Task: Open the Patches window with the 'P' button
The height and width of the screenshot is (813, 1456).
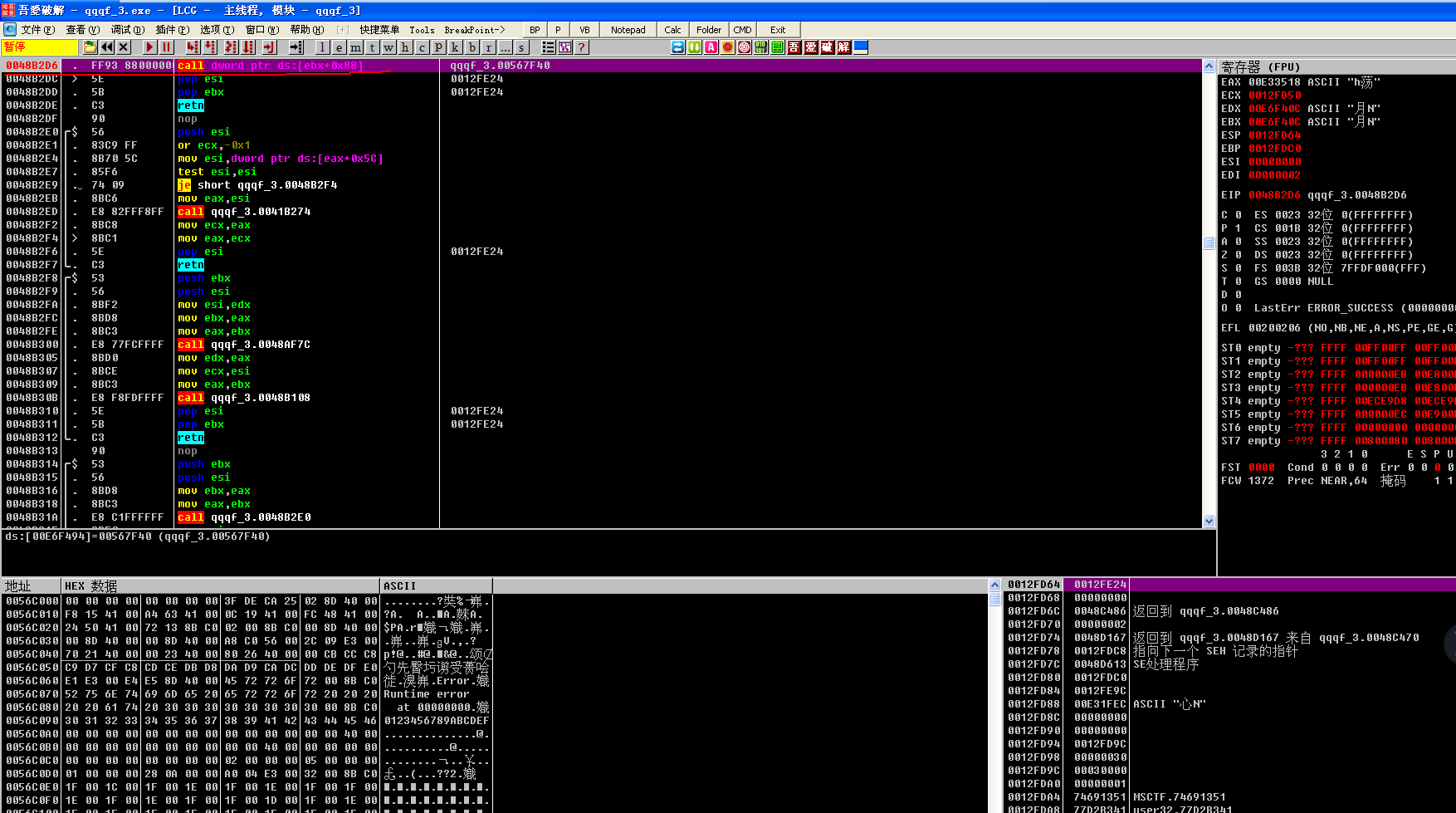Action: click(x=438, y=47)
